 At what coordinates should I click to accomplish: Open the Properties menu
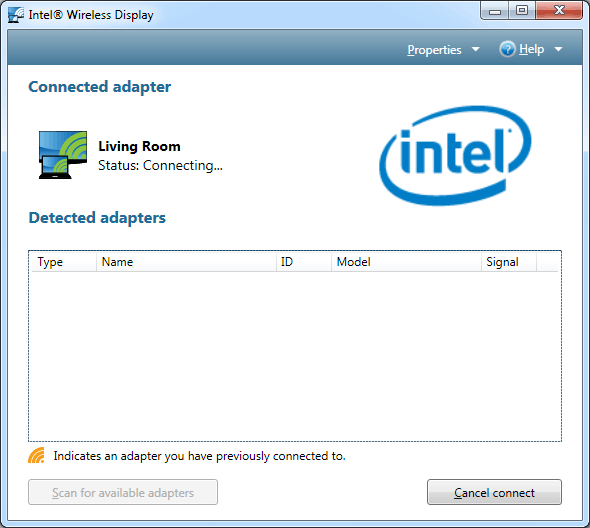(x=434, y=50)
